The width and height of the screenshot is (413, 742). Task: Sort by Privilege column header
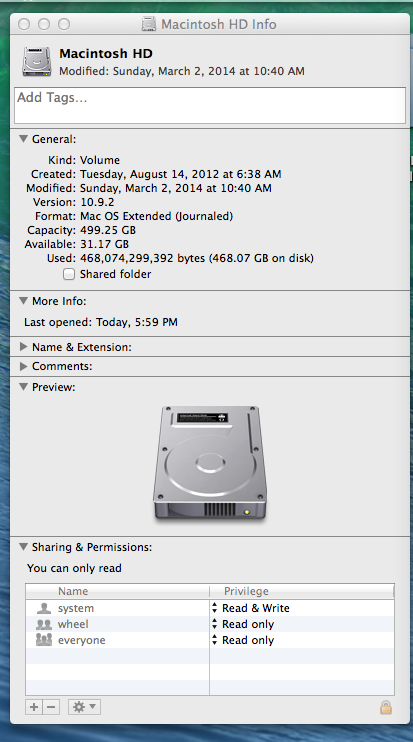click(x=302, y=591)
